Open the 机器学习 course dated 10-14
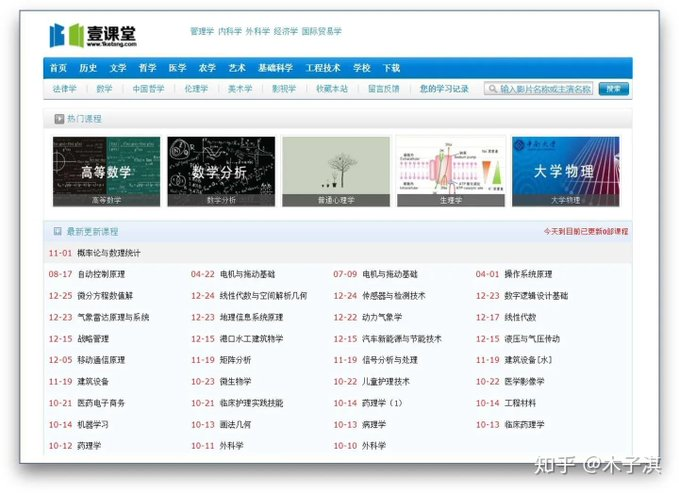 tap(93, 425)
